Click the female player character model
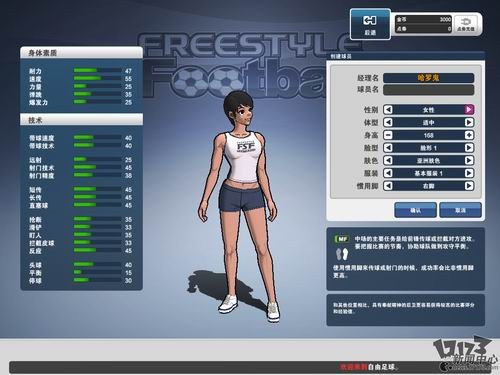Viewport: 500px width, 375px height. tap(239, 207)
